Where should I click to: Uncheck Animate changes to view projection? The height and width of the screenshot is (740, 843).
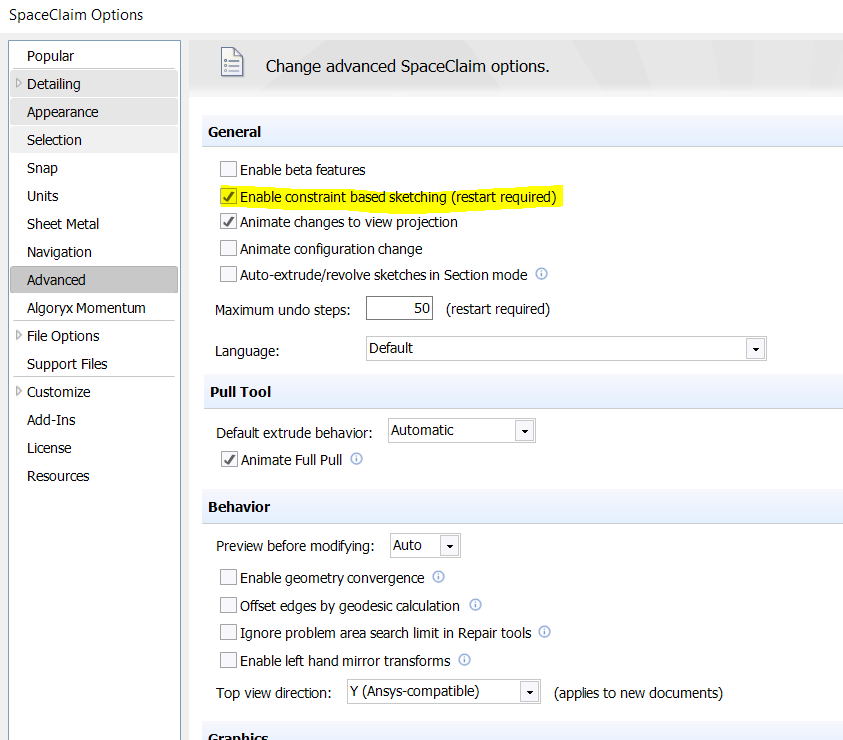(x=229, y=222)
